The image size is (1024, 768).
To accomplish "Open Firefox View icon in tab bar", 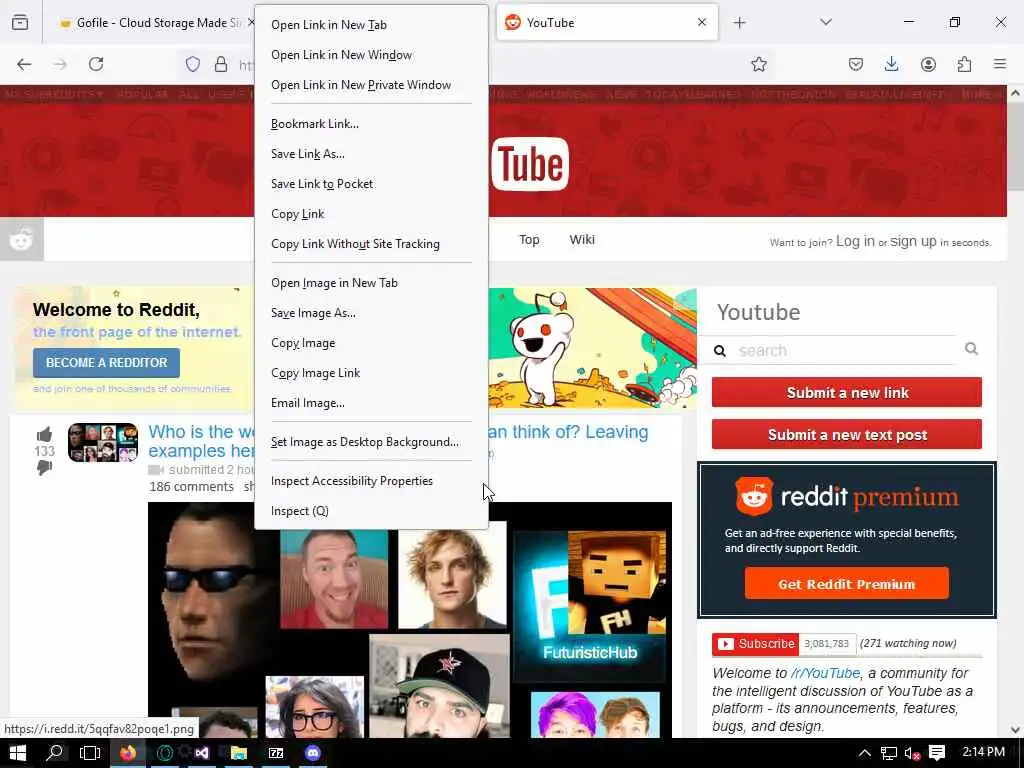I will click(x=20, y=22).
